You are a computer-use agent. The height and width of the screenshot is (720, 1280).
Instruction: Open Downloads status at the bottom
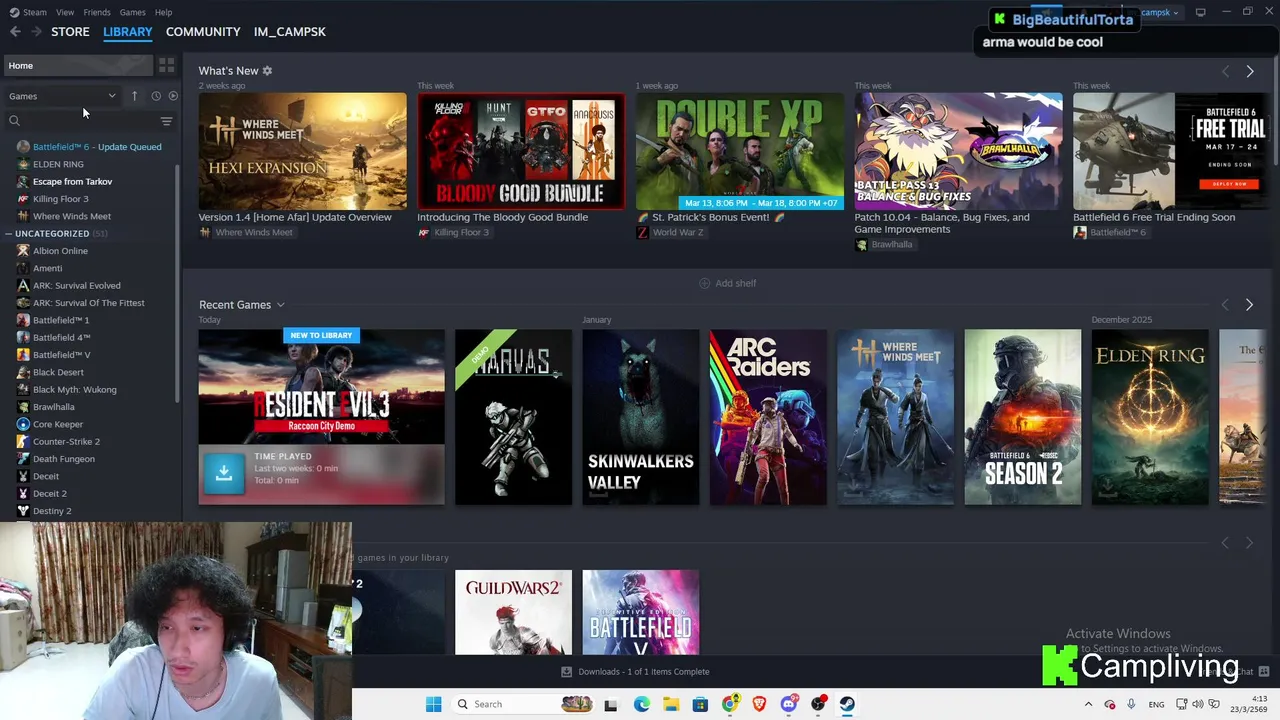(x=635, y=672)
